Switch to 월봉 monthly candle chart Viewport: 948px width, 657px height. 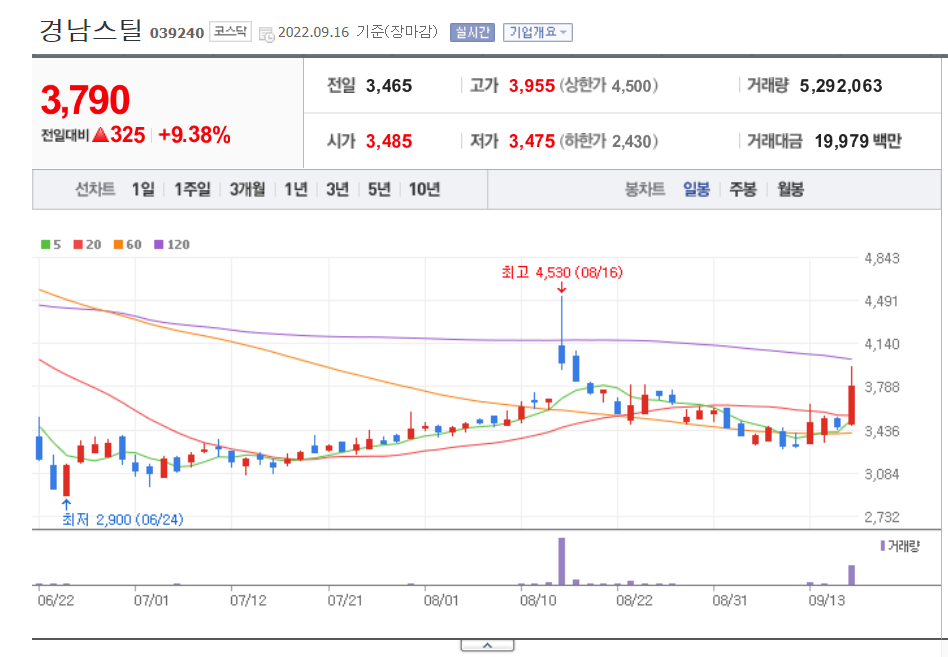click(790, 189)
